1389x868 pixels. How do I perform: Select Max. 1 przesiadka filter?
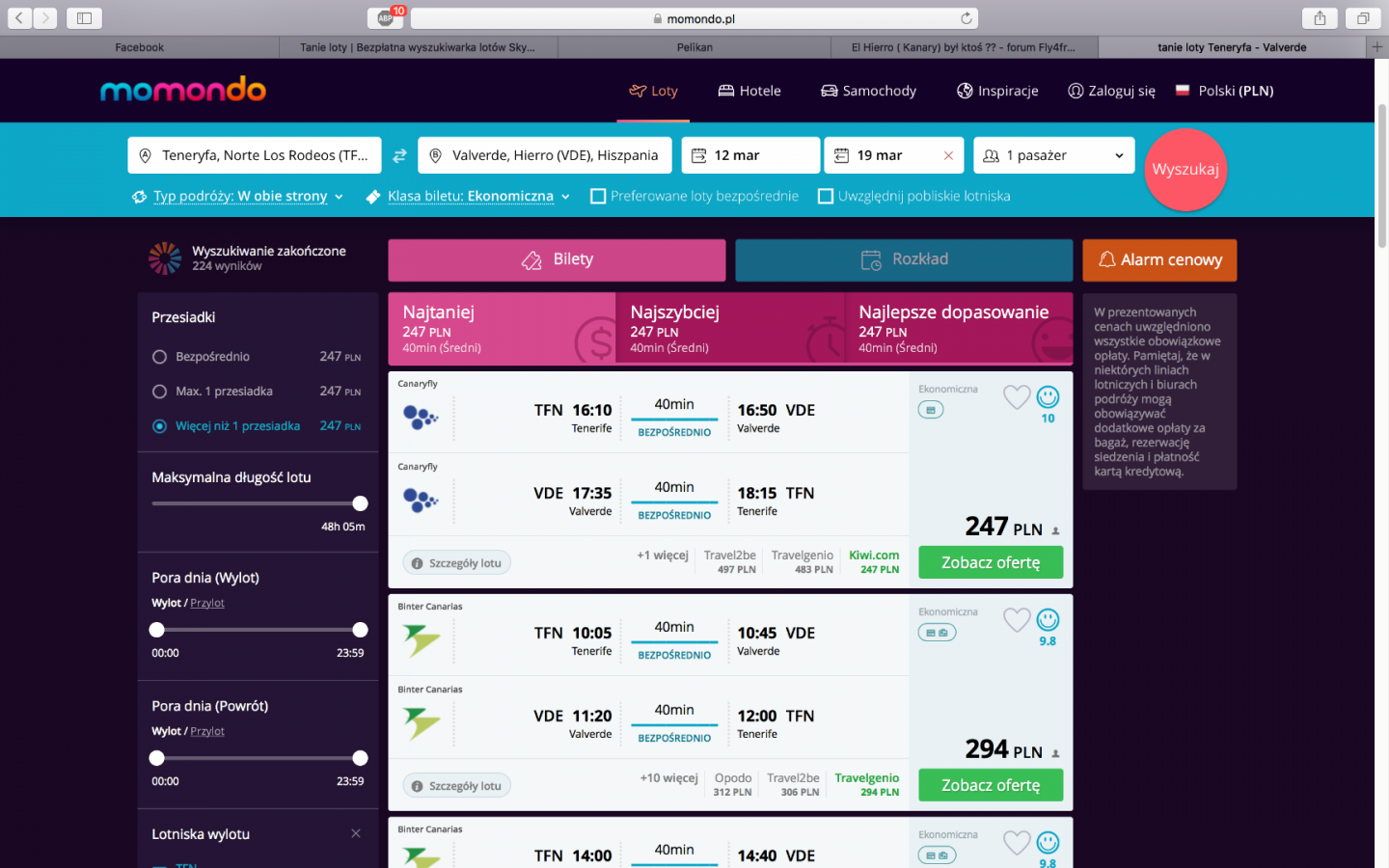[x=159, y=392]
